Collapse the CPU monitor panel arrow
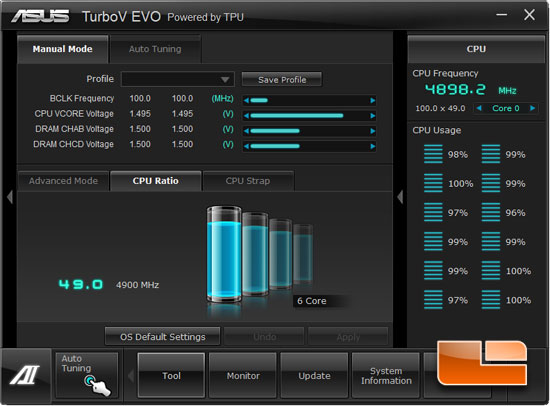This screenshot has height=406, width=550. pos(400,197)
